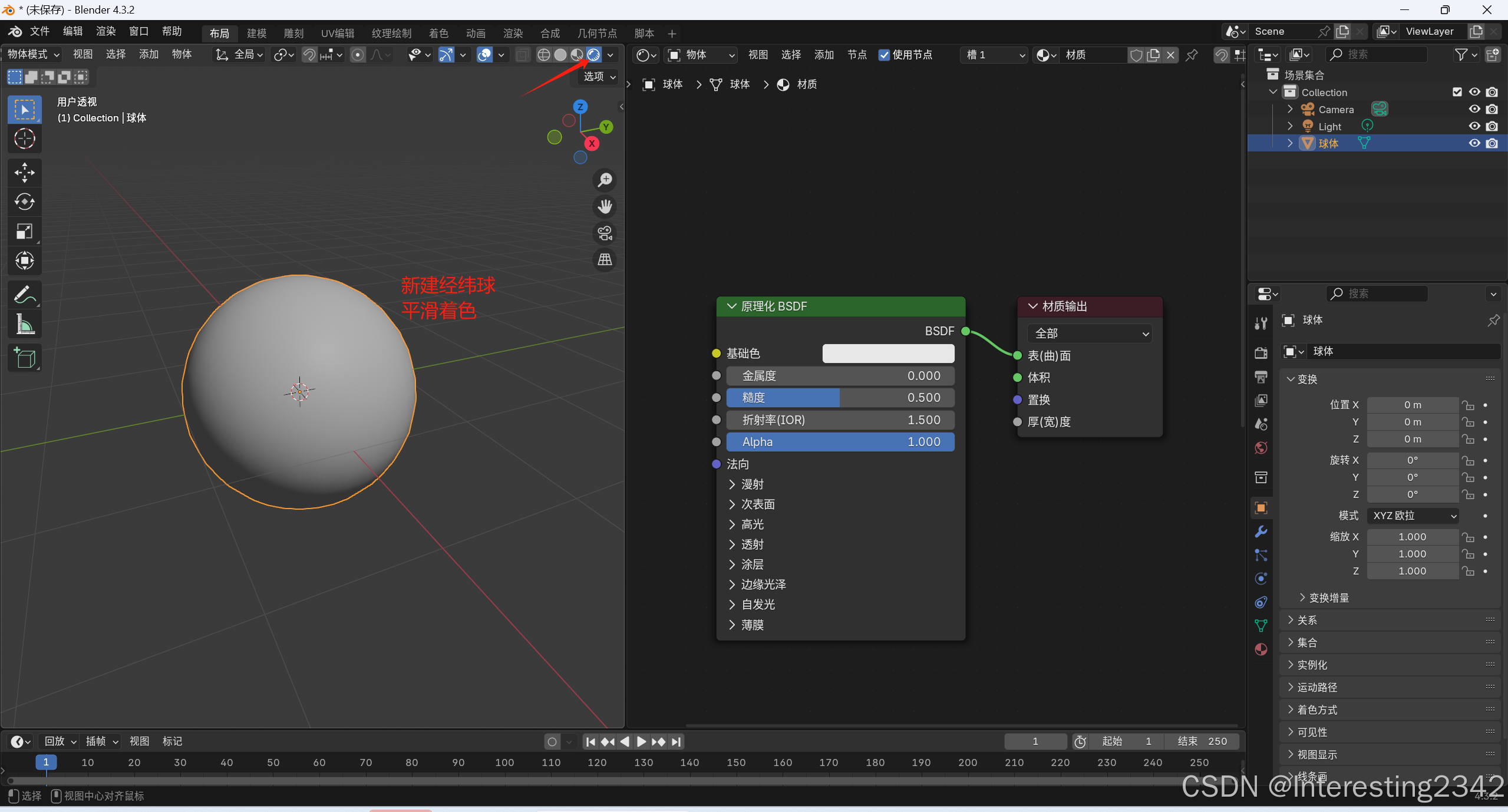
Task: Click the Add Cube tool icon
Action: coord(24,358)
